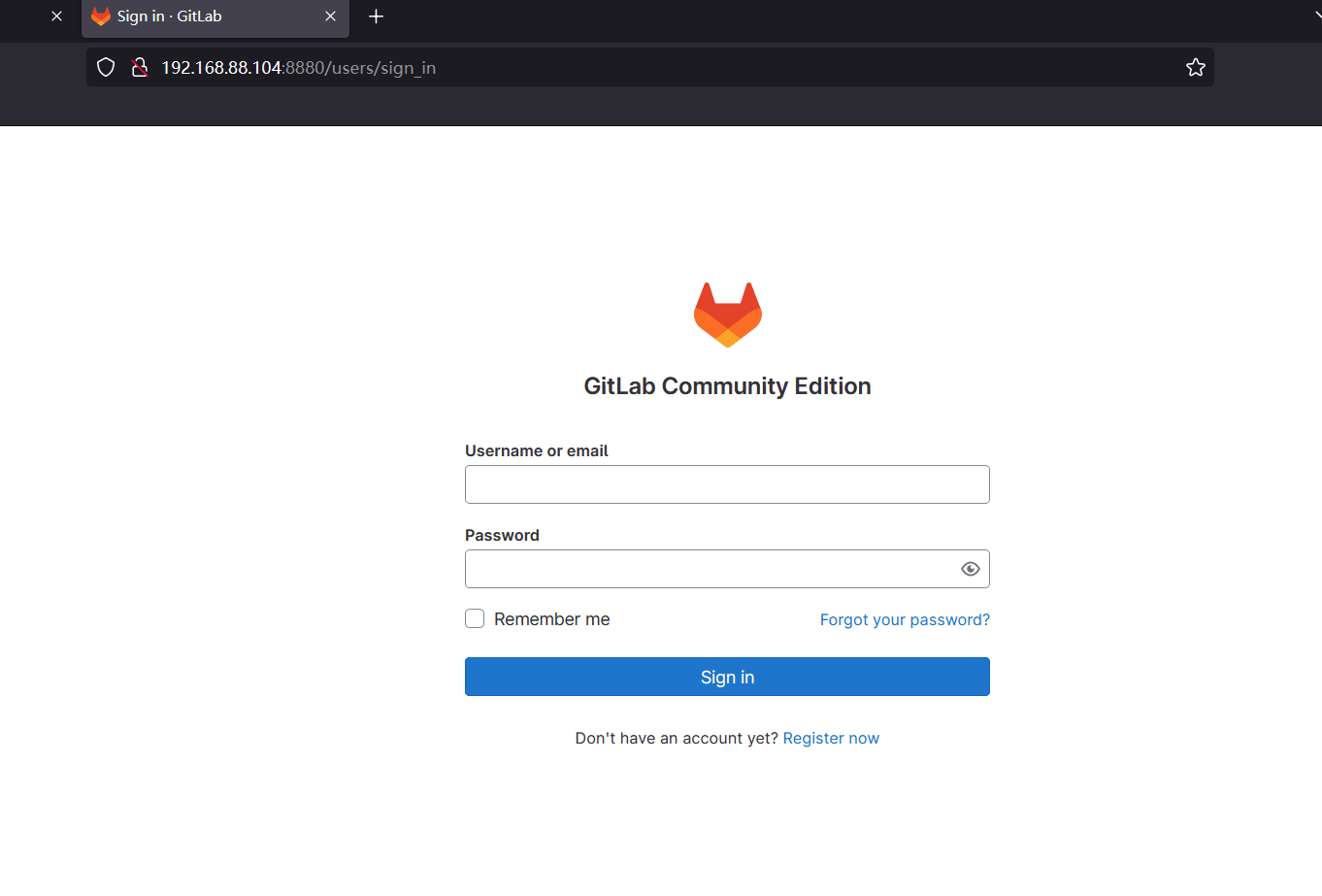This screenshot has height=896, width=1322.
Task: Follow the Register now link
Action: coord(831,738)
